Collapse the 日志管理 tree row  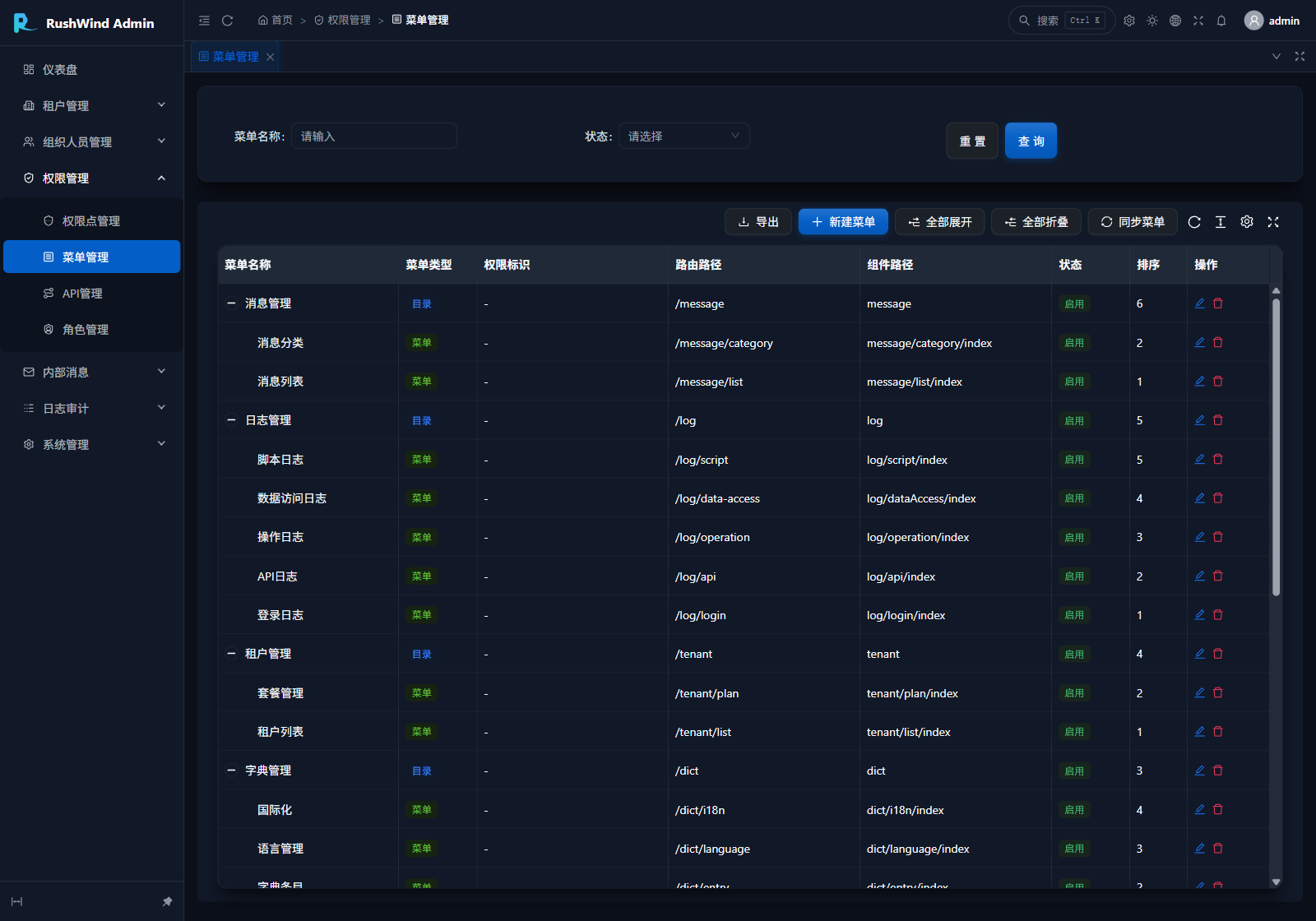coord(231,420)
